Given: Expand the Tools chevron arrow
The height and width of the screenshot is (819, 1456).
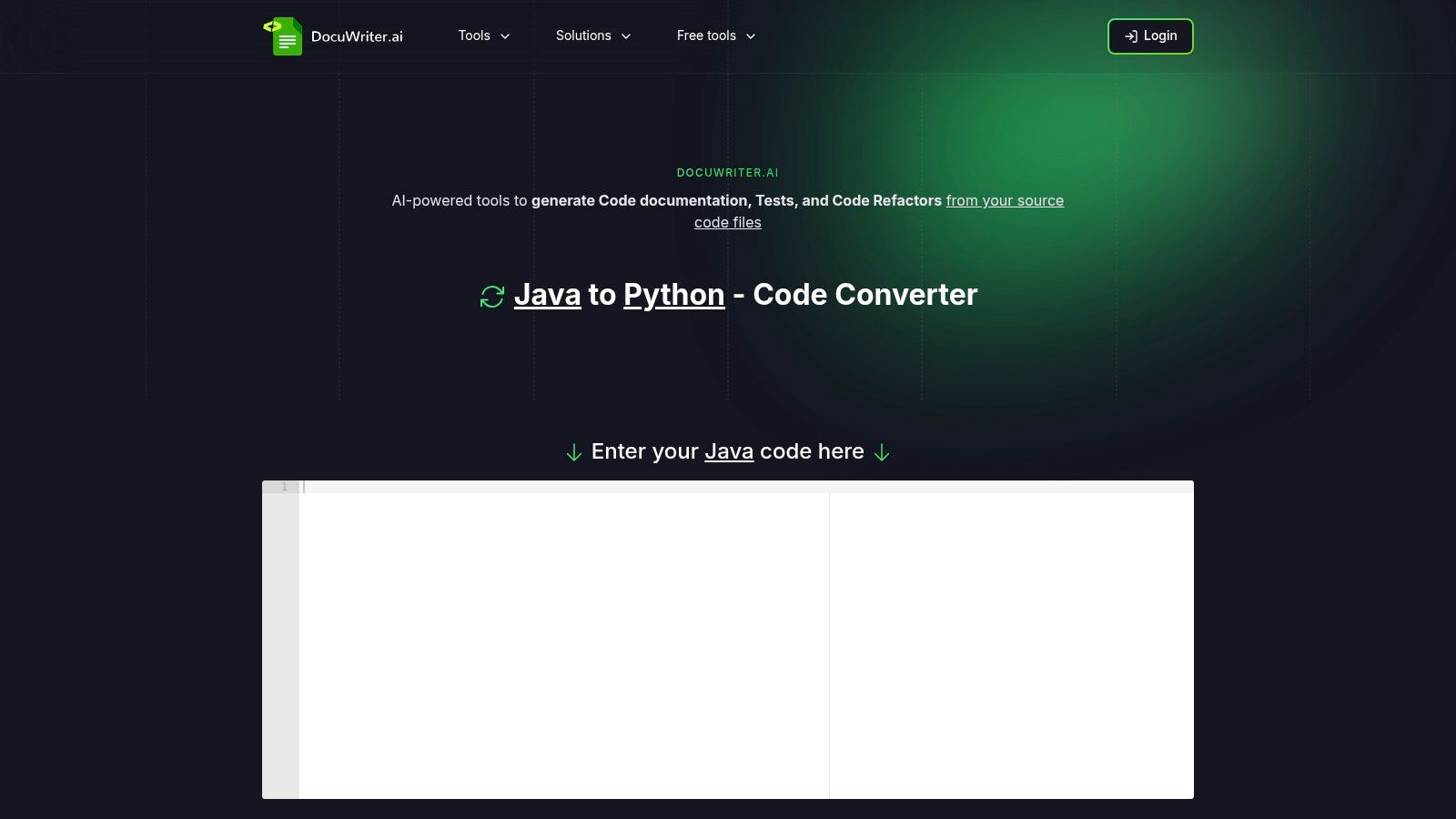Looking at the screenshot, I should point(505,36).
